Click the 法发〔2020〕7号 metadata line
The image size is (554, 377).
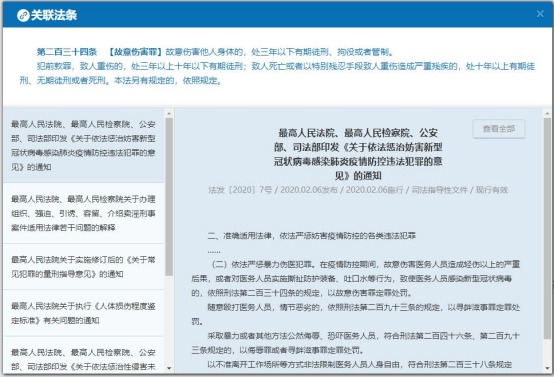358,190
